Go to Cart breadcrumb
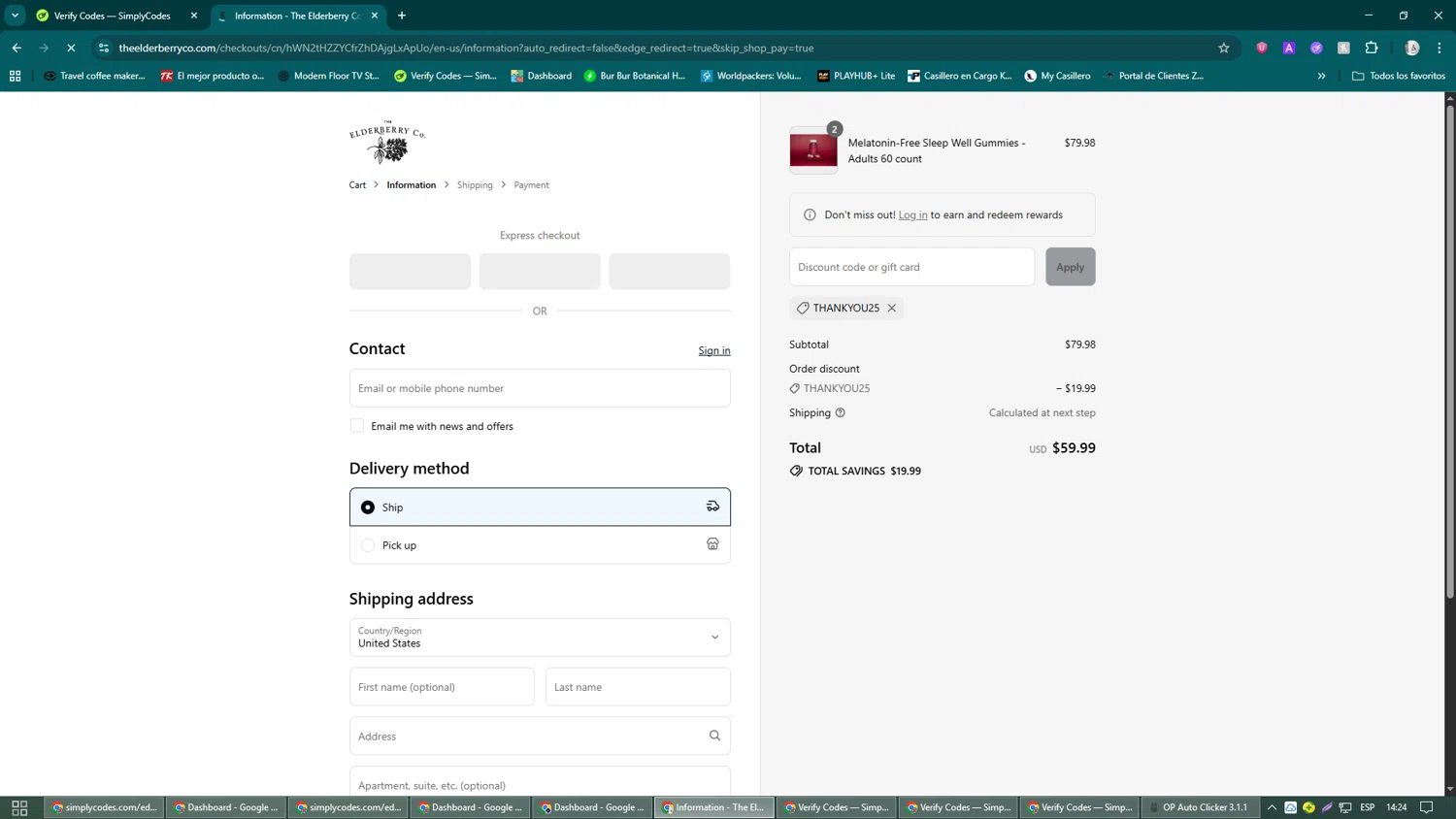This screenshot has width=1456, height=819. [x=357, y=184]
